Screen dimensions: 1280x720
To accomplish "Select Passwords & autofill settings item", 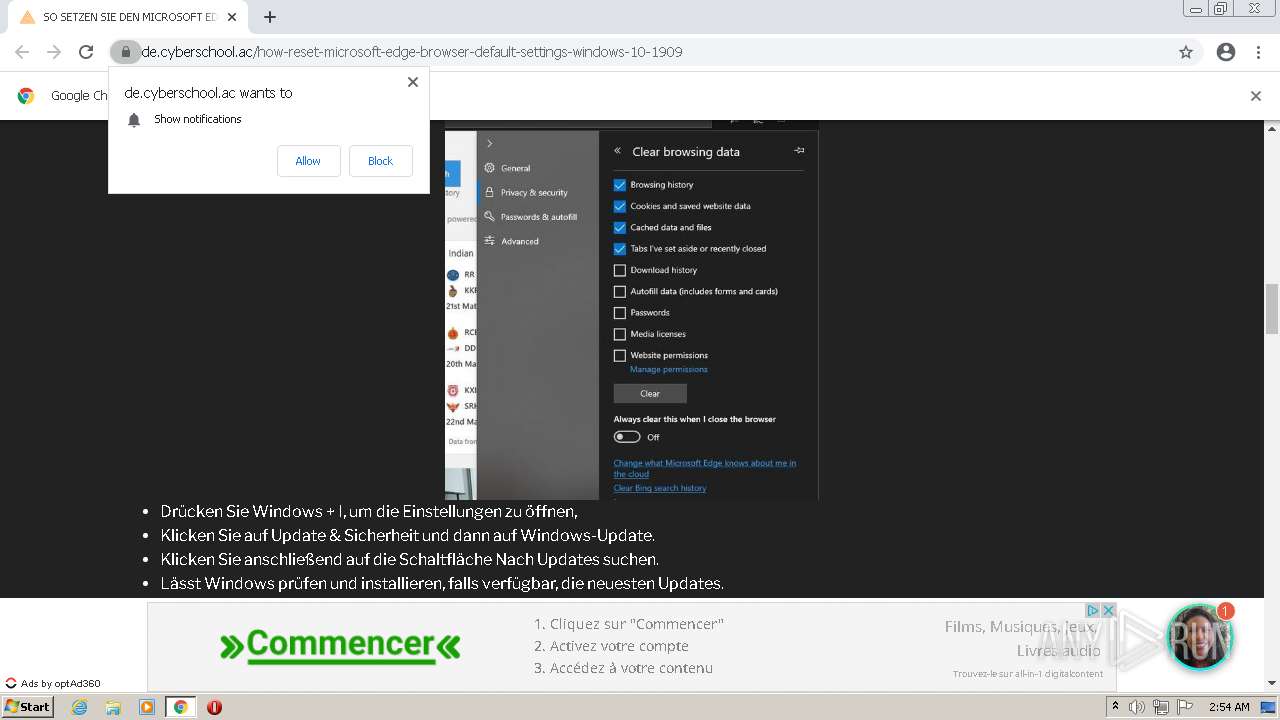I will pyautogui.click(x=531, y=217).
